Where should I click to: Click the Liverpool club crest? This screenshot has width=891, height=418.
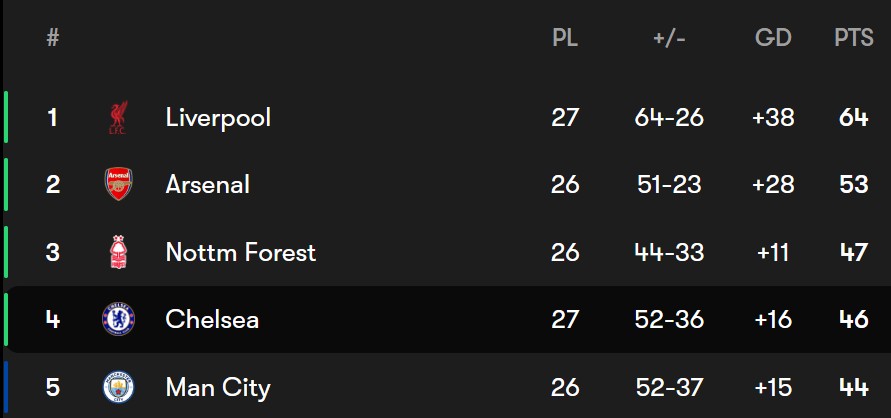point(118,118)
